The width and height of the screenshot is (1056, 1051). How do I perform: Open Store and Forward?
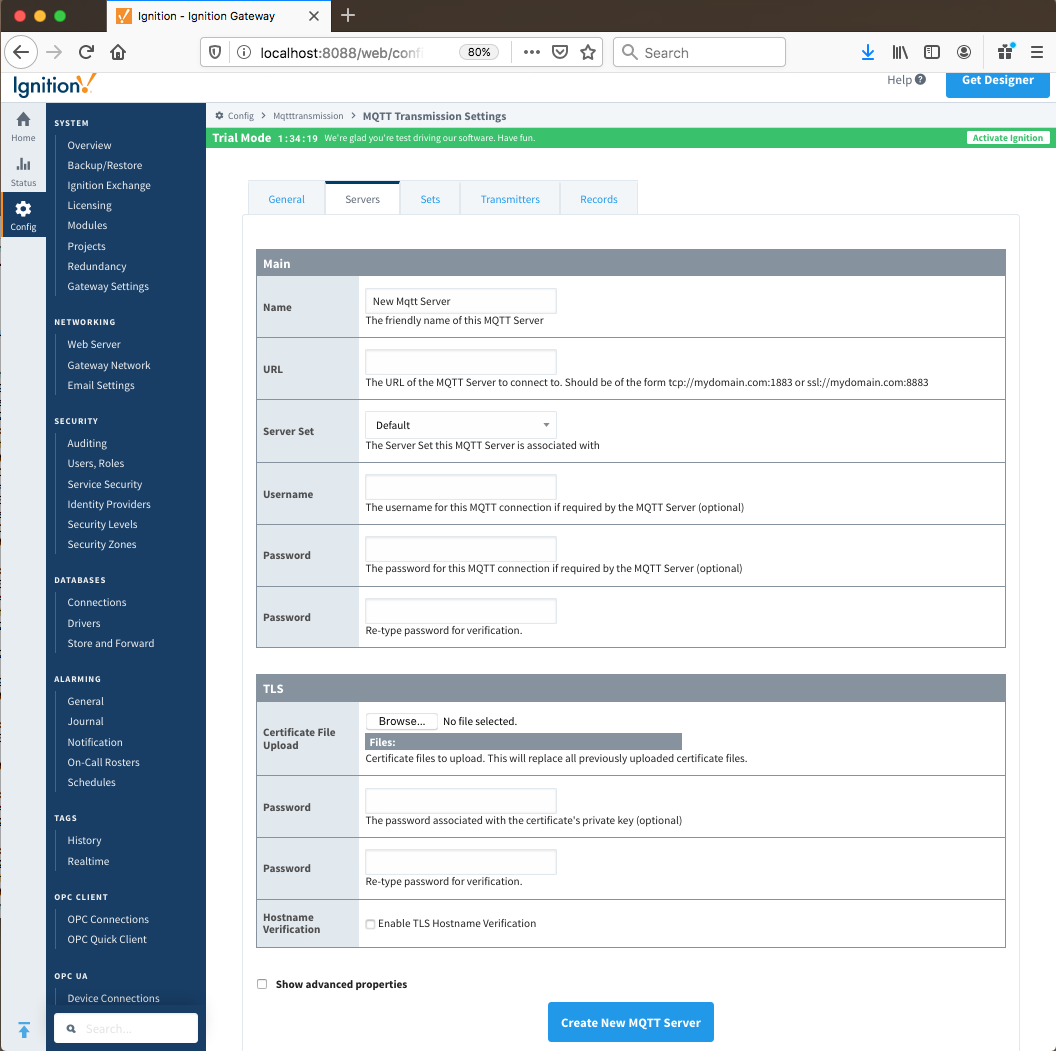click(110, 644)
